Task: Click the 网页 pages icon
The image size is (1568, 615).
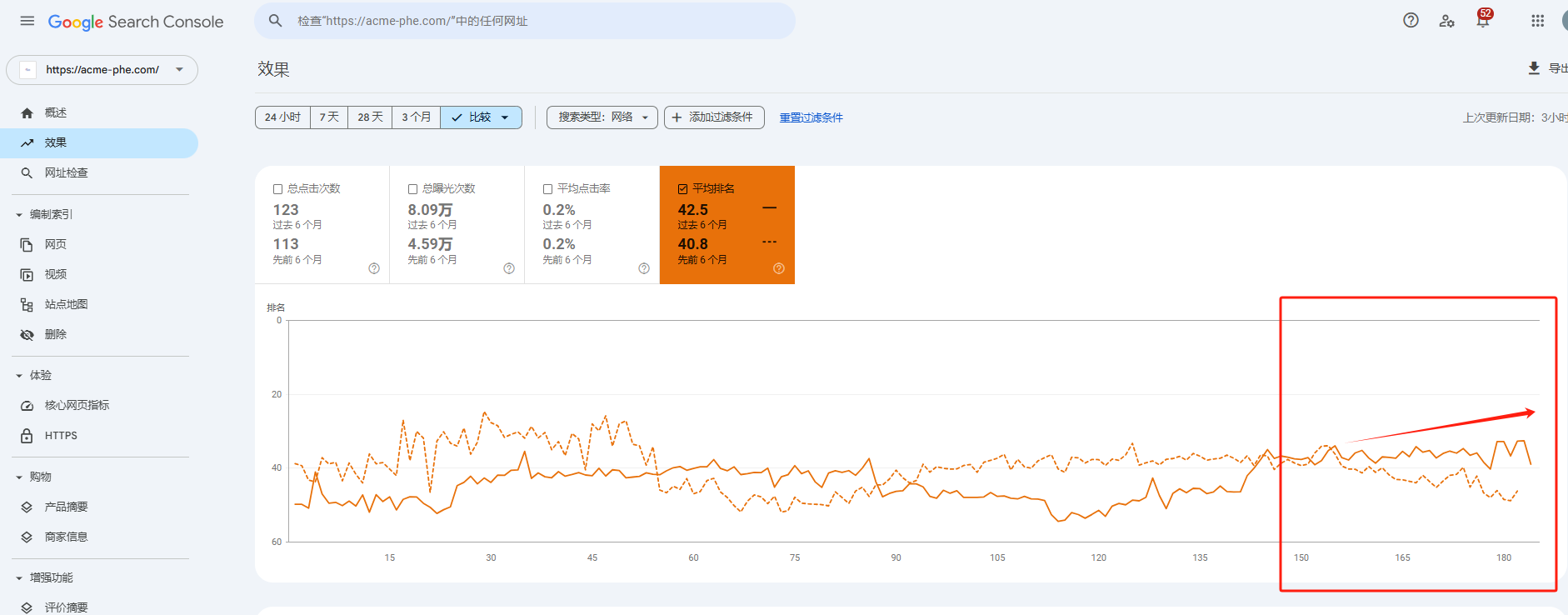Action: tap(27, 244)
